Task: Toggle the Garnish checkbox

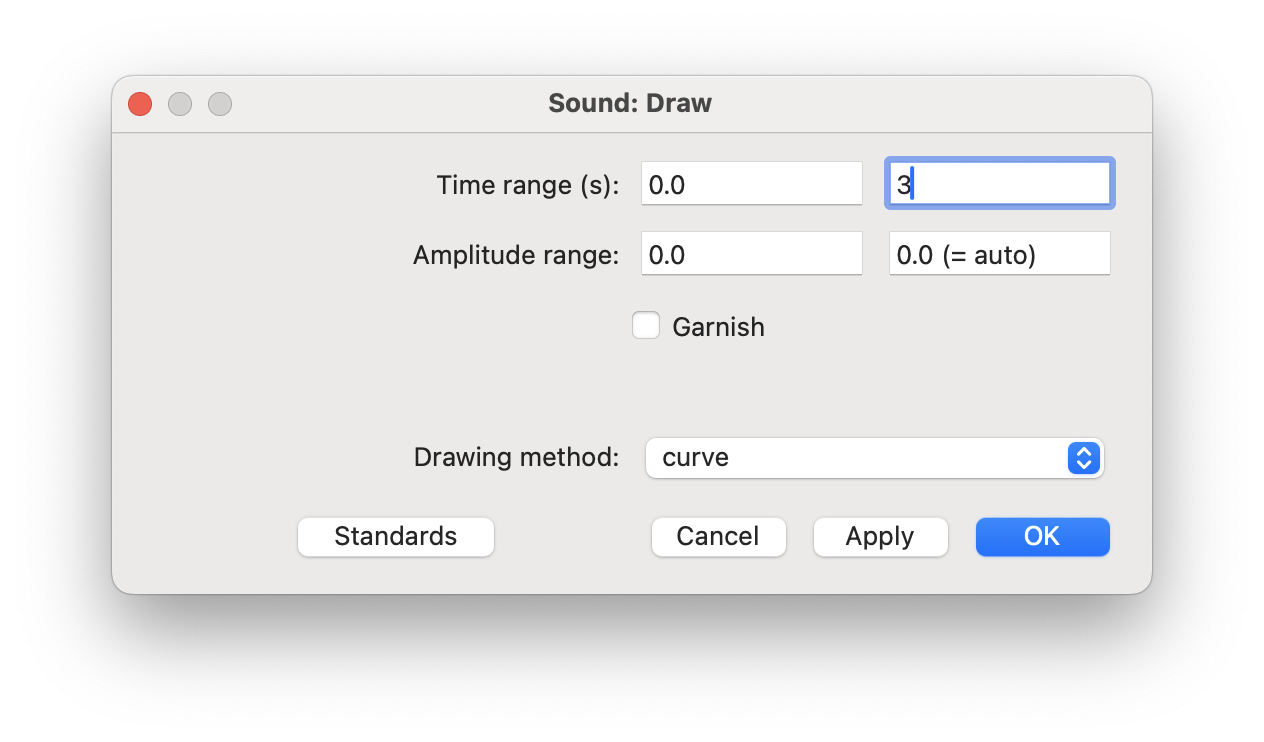Action: (646, 326)
